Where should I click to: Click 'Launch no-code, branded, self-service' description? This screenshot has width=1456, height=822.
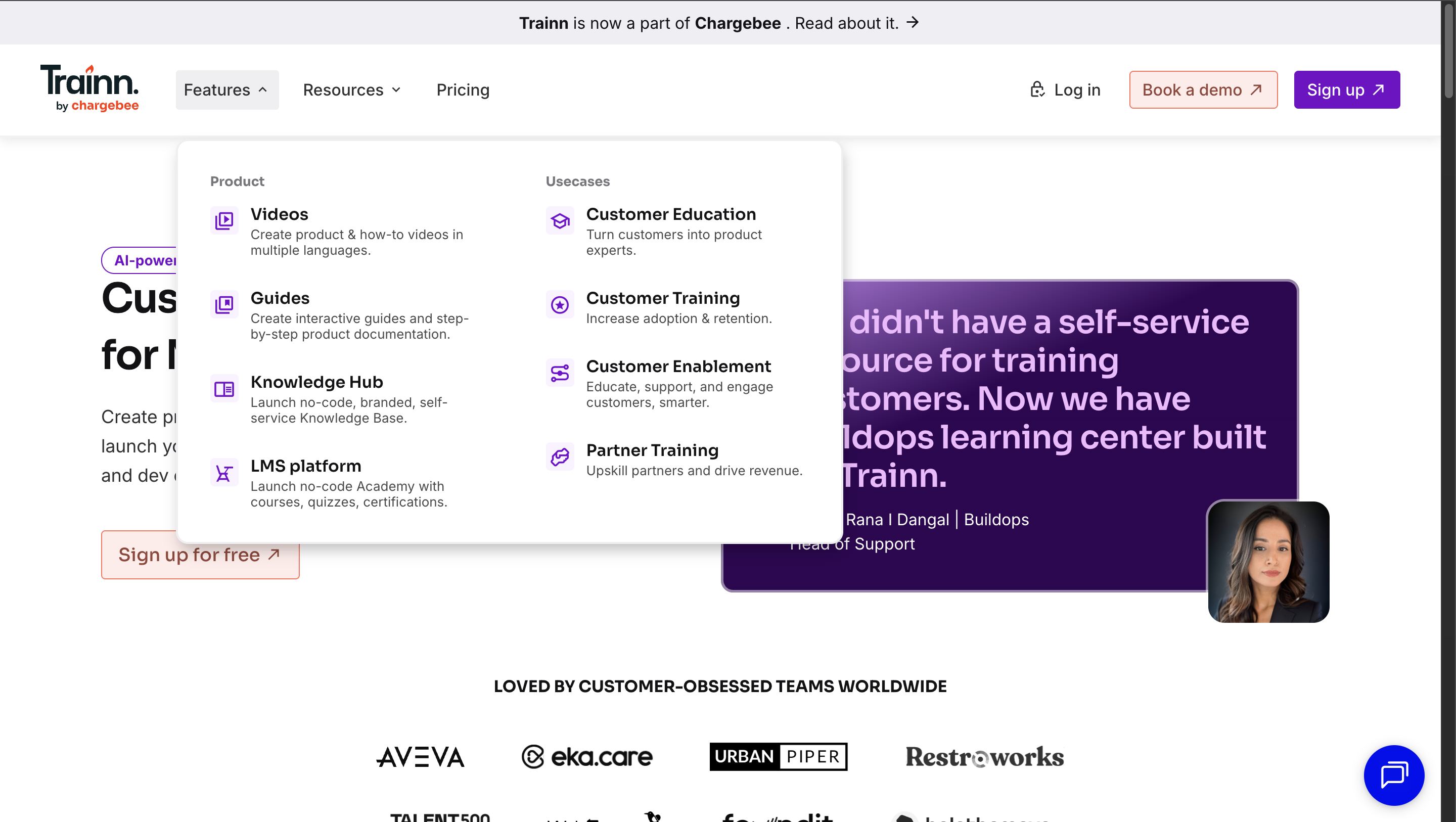[x=348, y=410]
